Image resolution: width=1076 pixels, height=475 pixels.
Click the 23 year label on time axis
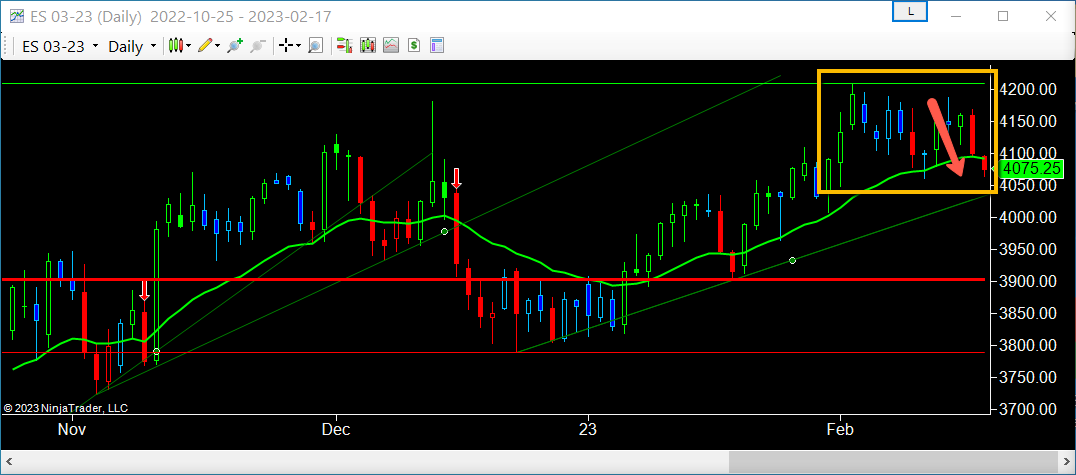click(587, 430)
